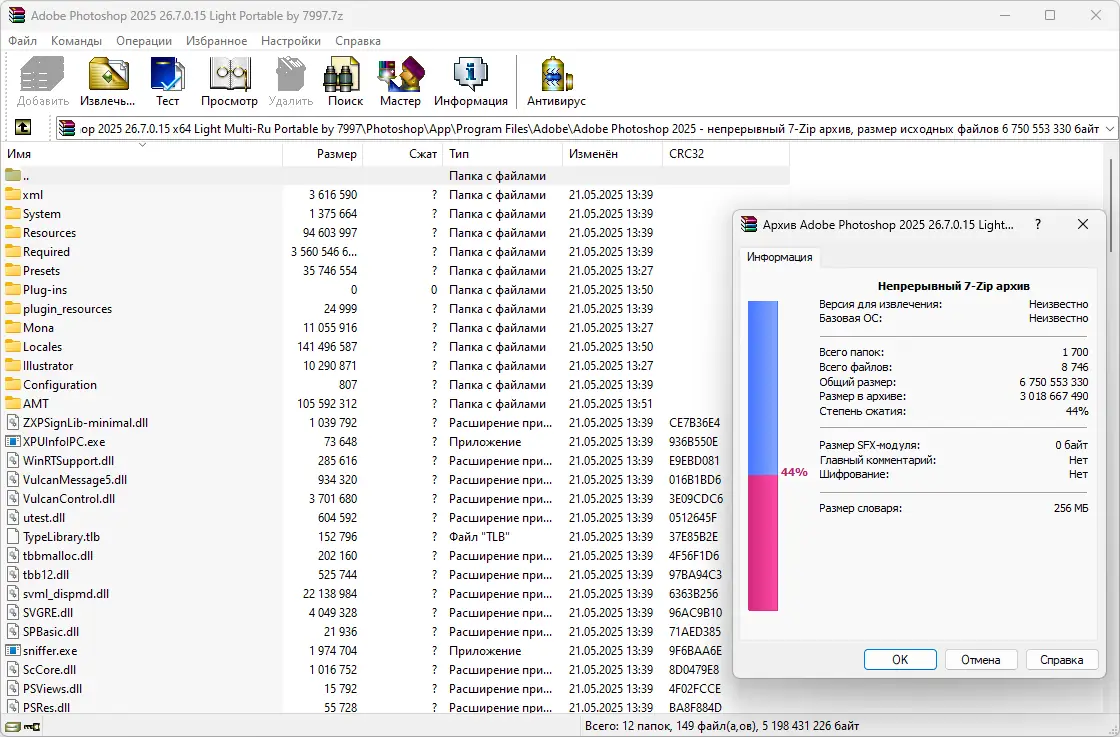This screenshot has height=737, width=1120.
Task: Click the Извлечь (Extract) toolbar icon
Action: point(107,78)
